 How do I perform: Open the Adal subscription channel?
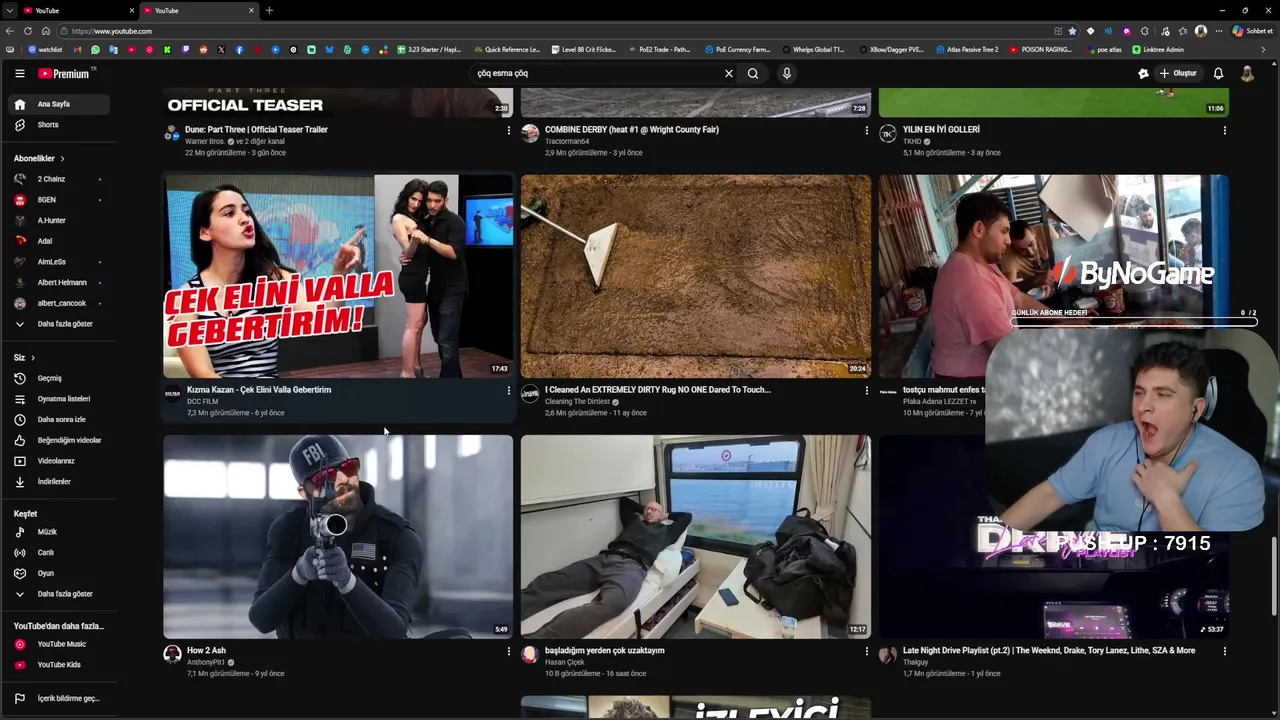click(x=59, y=241)
